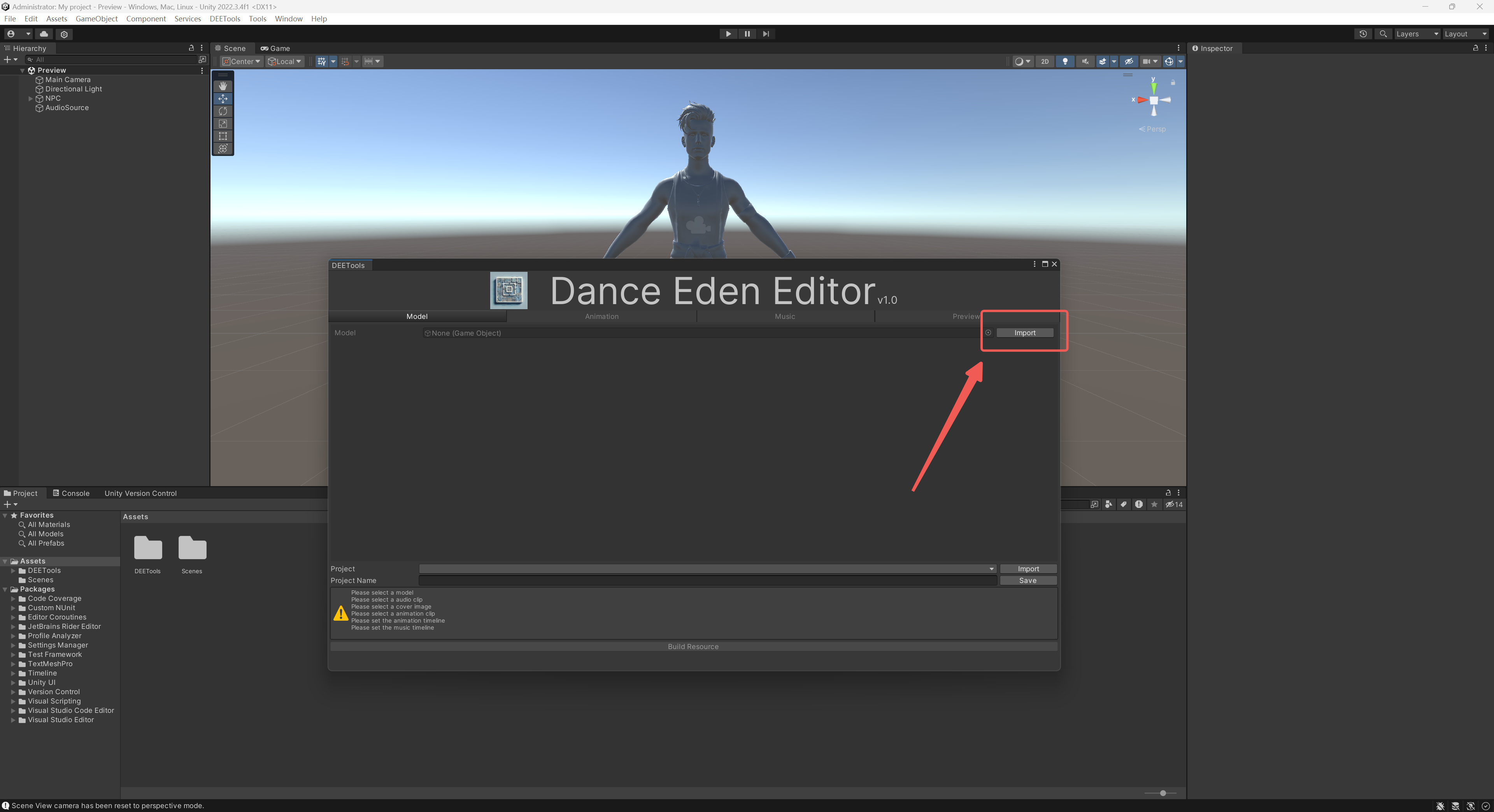Open the Center pivot mode dropdown
Screen dimensions: 1494x812
point(241,61)
